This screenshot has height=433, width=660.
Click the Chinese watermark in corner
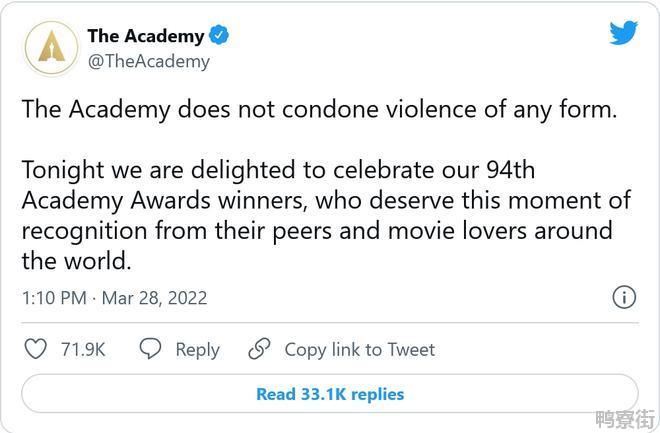click(626, 419)
